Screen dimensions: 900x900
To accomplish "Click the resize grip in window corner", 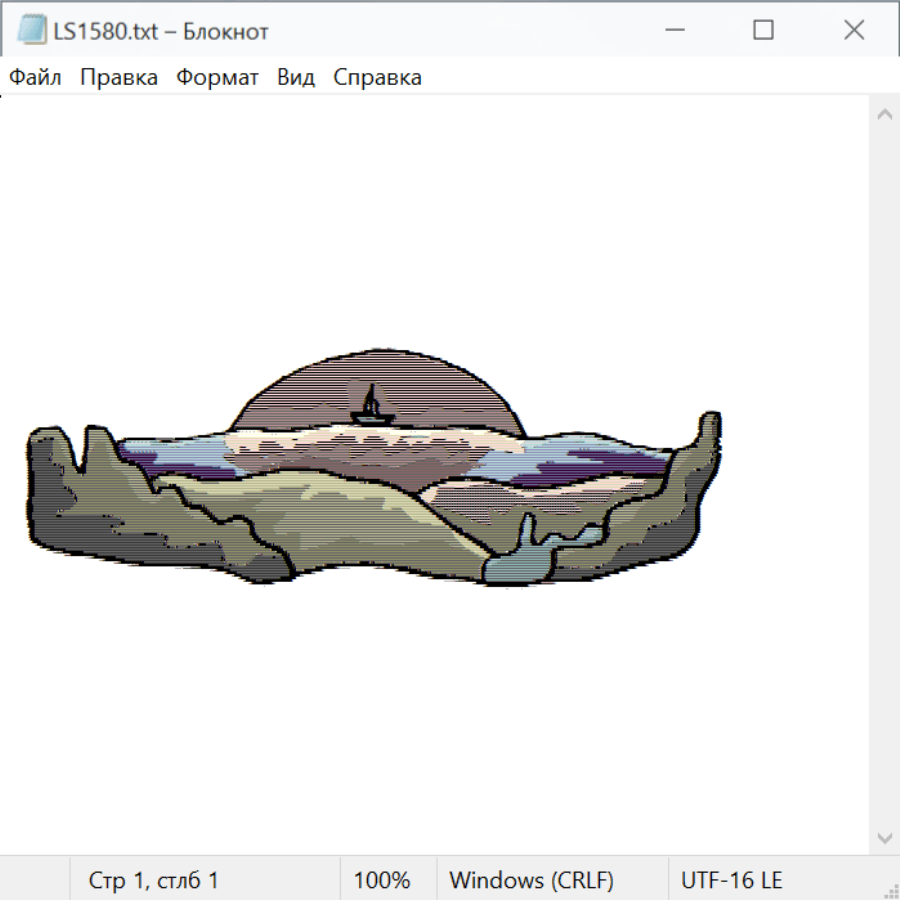I will coord(890,890).
